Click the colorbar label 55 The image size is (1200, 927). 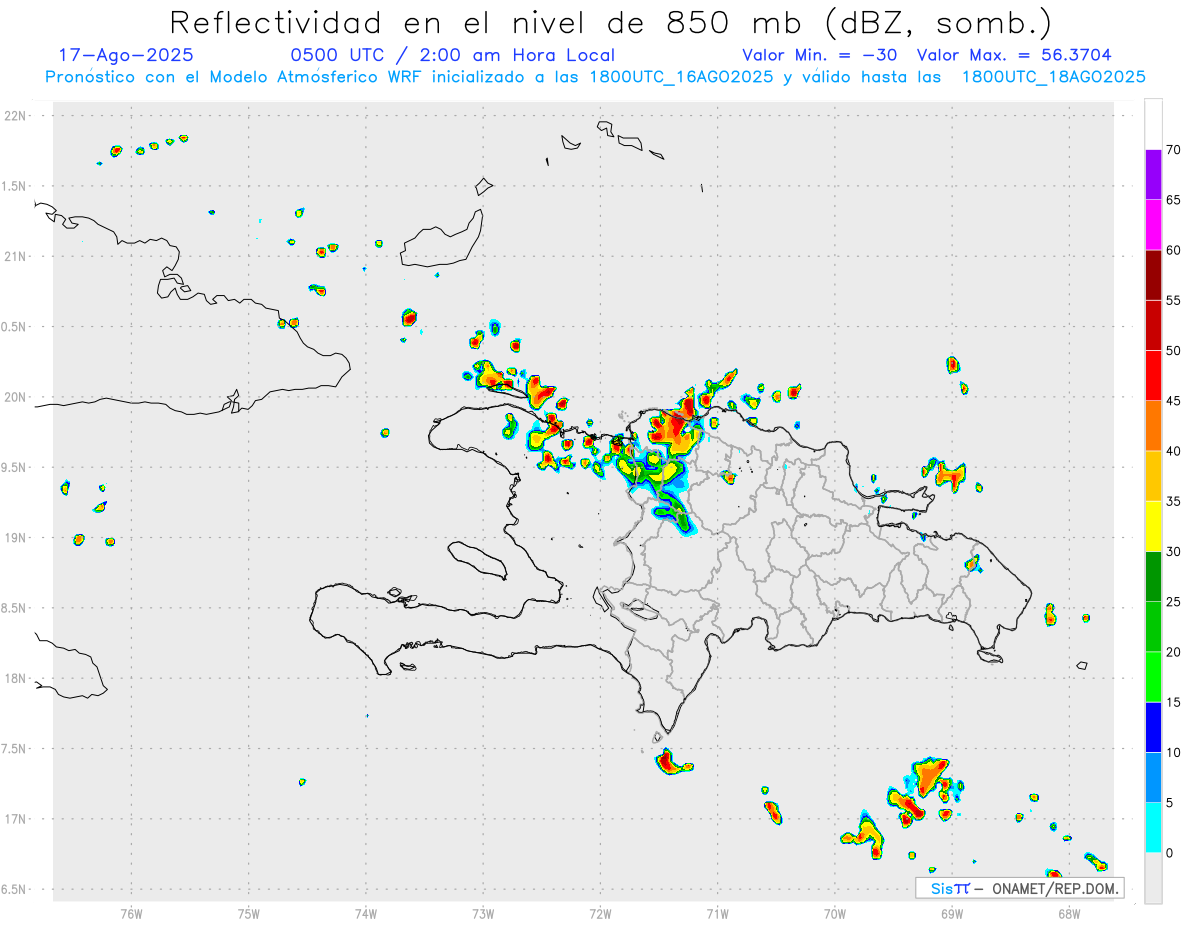pyautogui.click(x=1174, y=300)
